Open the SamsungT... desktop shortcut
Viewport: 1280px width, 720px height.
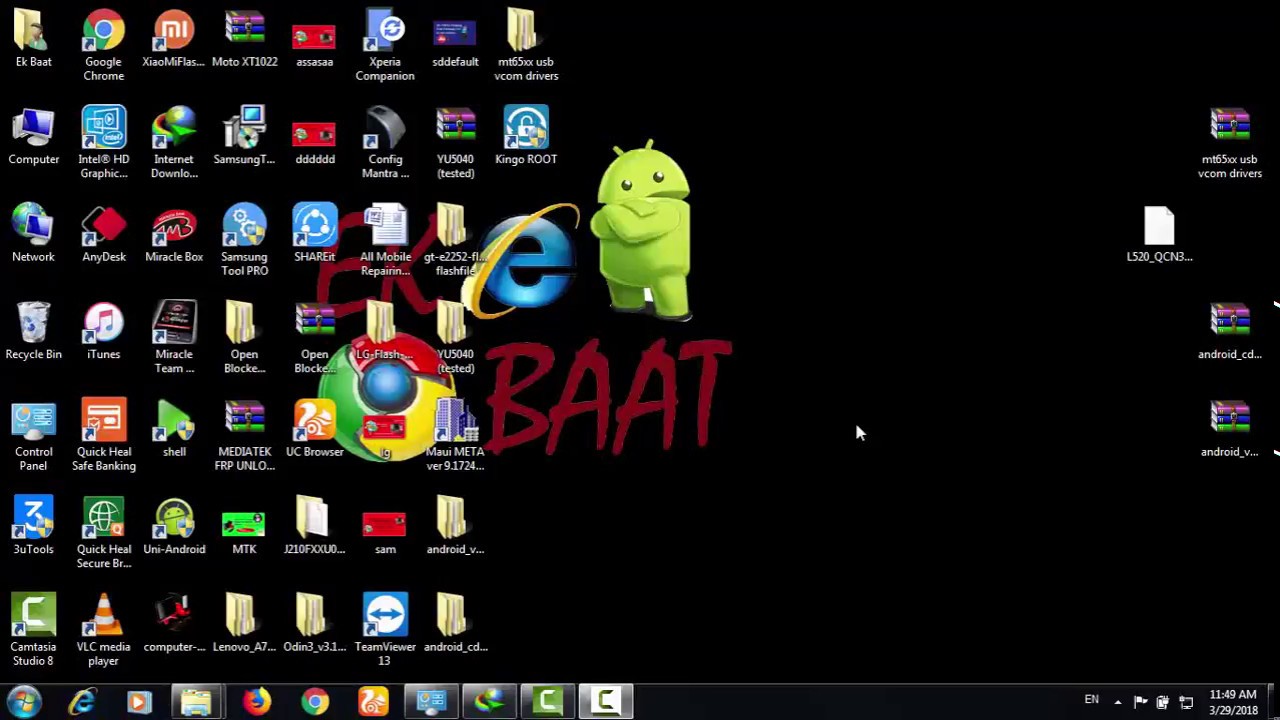coord(244,137)
